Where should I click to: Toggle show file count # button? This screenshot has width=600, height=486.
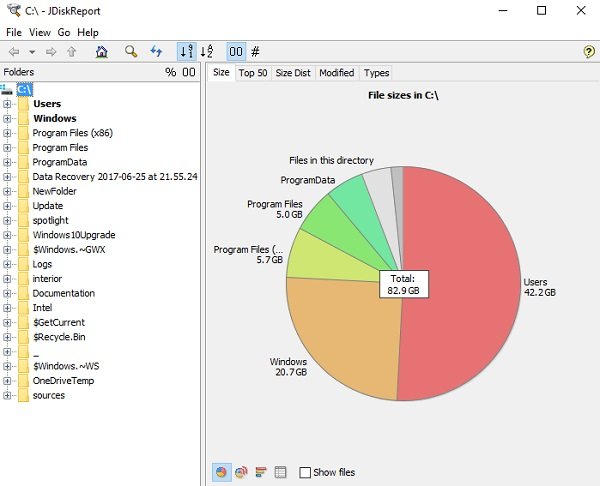pos(255,51)
